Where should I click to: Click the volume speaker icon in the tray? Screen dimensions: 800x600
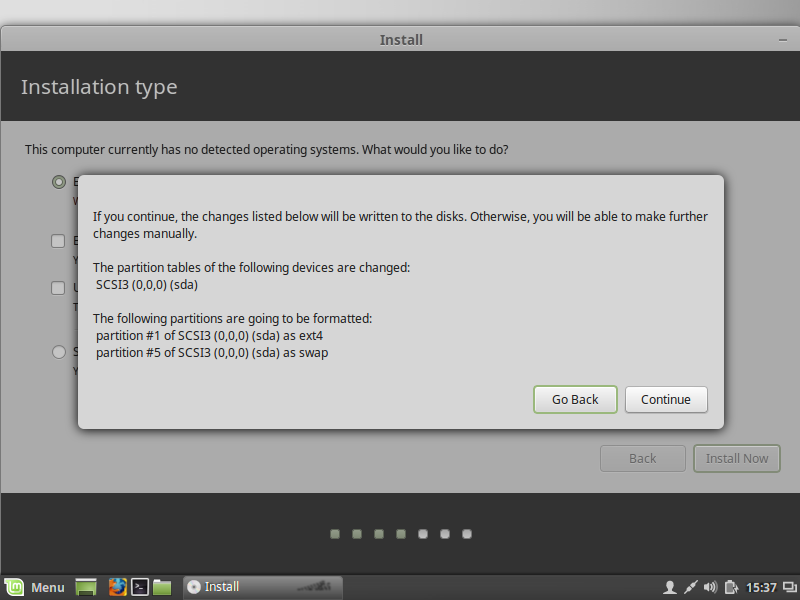710,588
